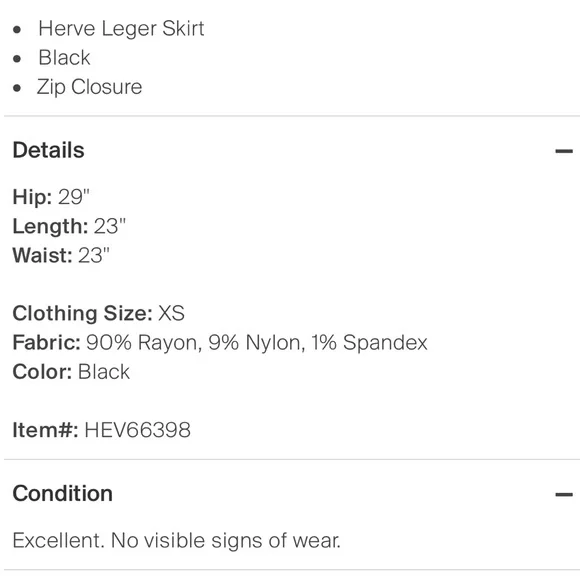Click the Details section heading
Screen dimensions: 580x580
(48, 150)
